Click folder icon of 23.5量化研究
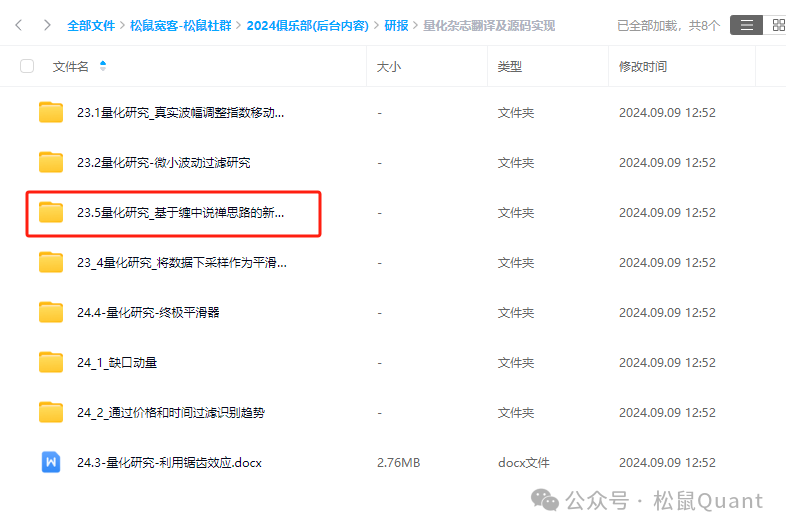This screenshot has width=786, height=531. pyautogui.click(x=51, y=213)
